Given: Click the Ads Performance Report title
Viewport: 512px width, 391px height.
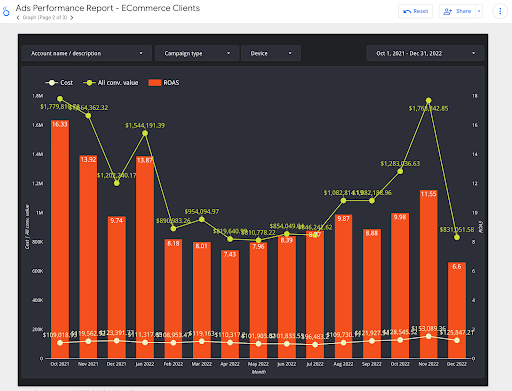Looking at the screenshot, I should 108,8.
